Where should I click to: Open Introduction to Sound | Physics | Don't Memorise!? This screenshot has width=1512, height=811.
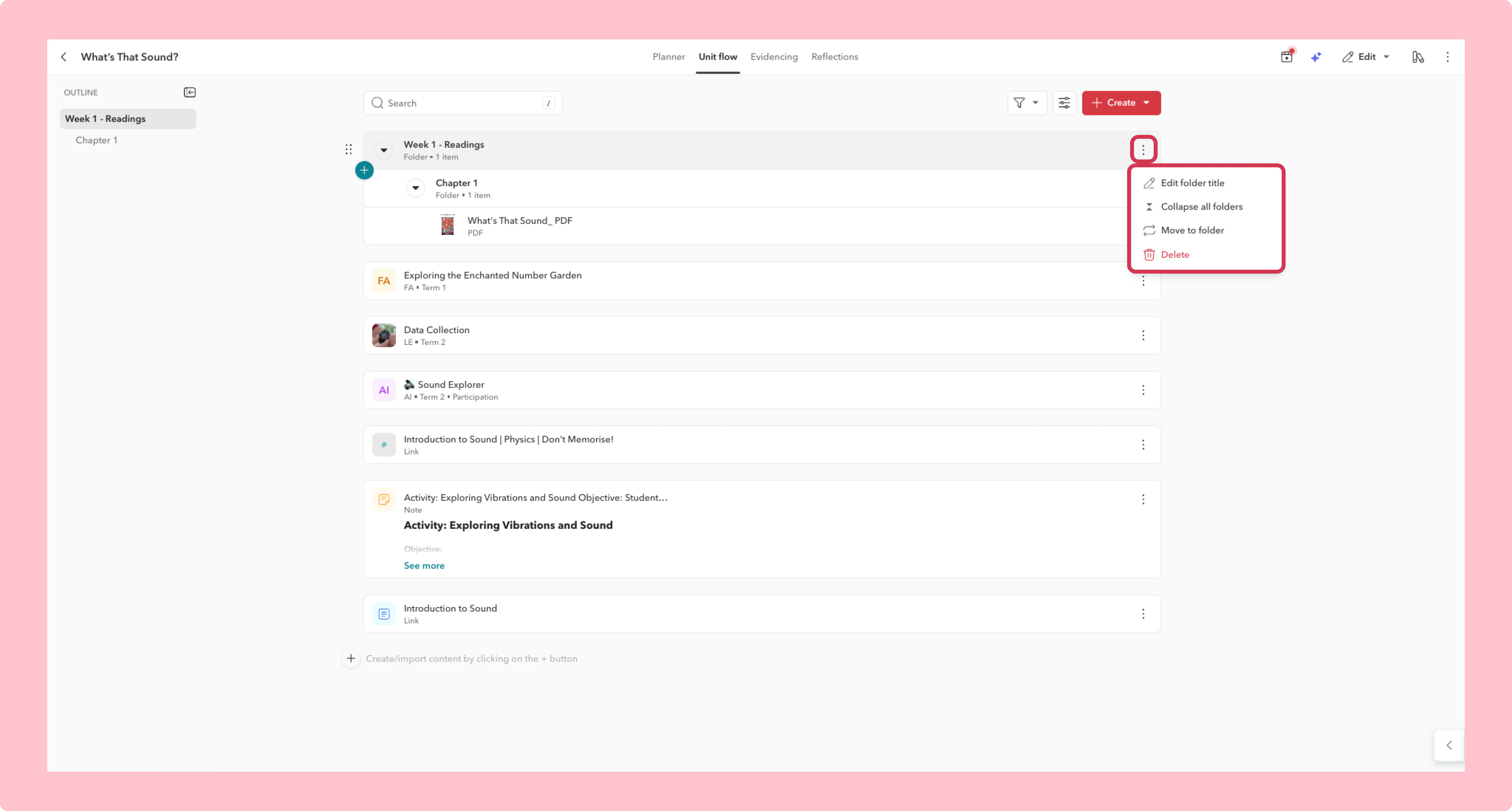point(508,439)
